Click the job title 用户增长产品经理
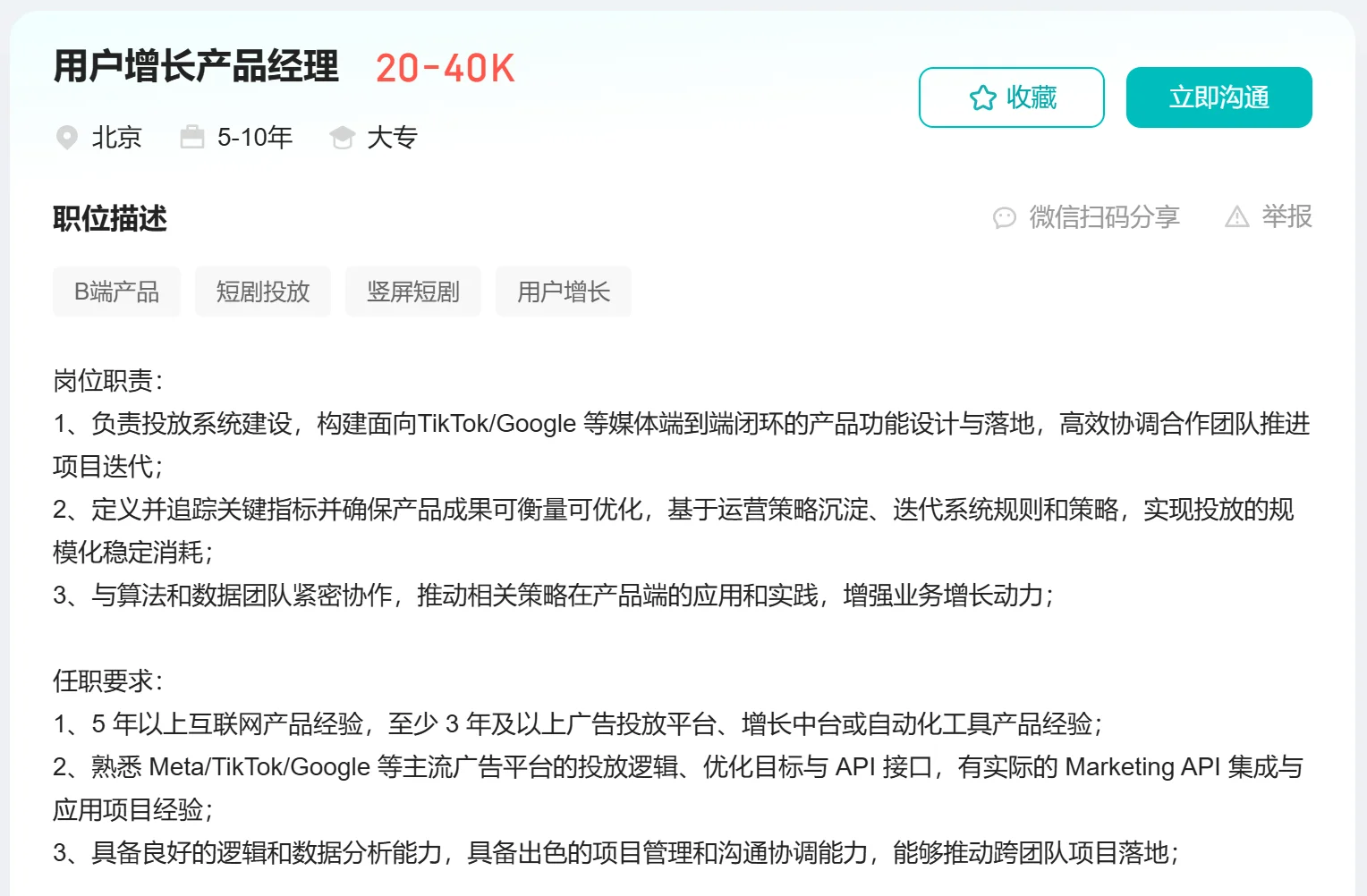The height and width of the screenshot is (896, 1367). (196, 67)
